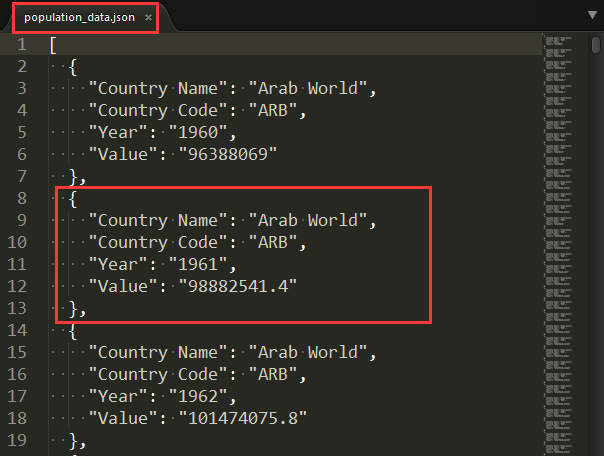
Task: Click line number 13 in gutter
Action: (17, 309)
